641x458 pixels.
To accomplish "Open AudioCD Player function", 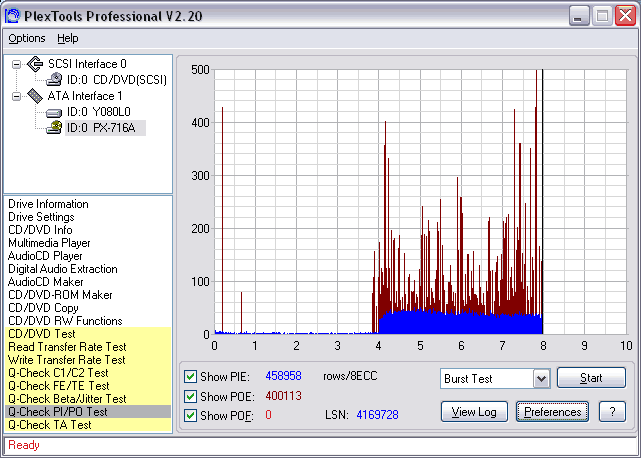I will 45,256.
